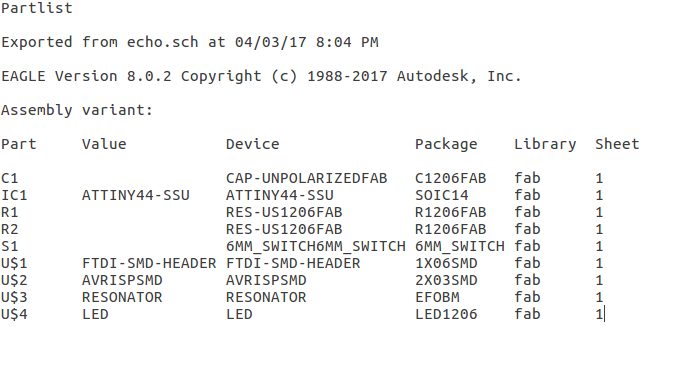Click the Value column header
687x370 pixels.
click(x=104, y=144)
